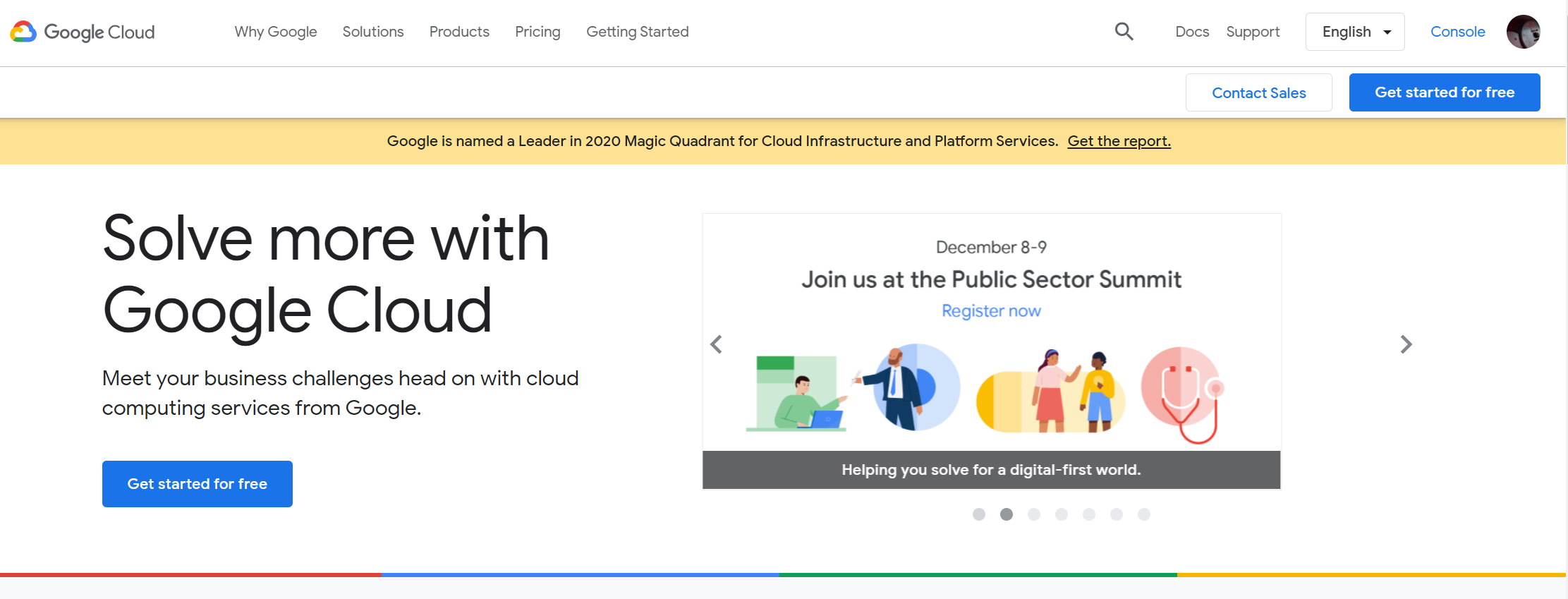This screenshot has height=599, width=1568.
Task: Open the Why Google menu
Action: pos(276,32)
